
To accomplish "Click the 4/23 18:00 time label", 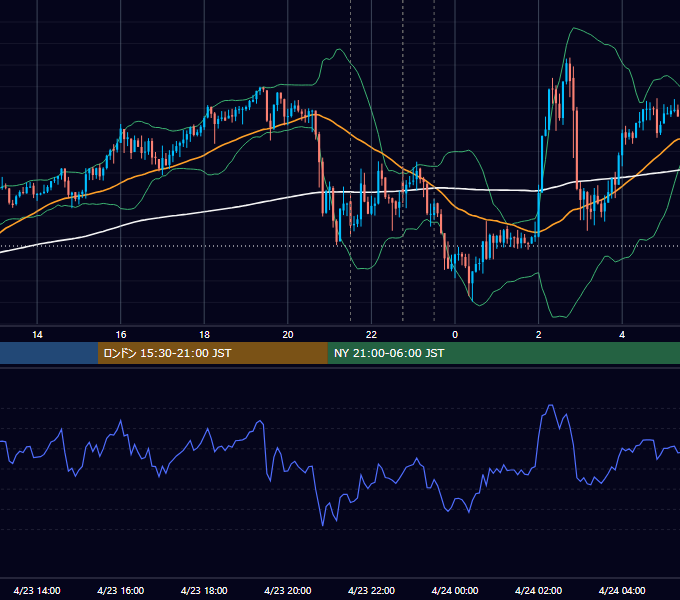I will pyautogui.click(x=204, y=590).
